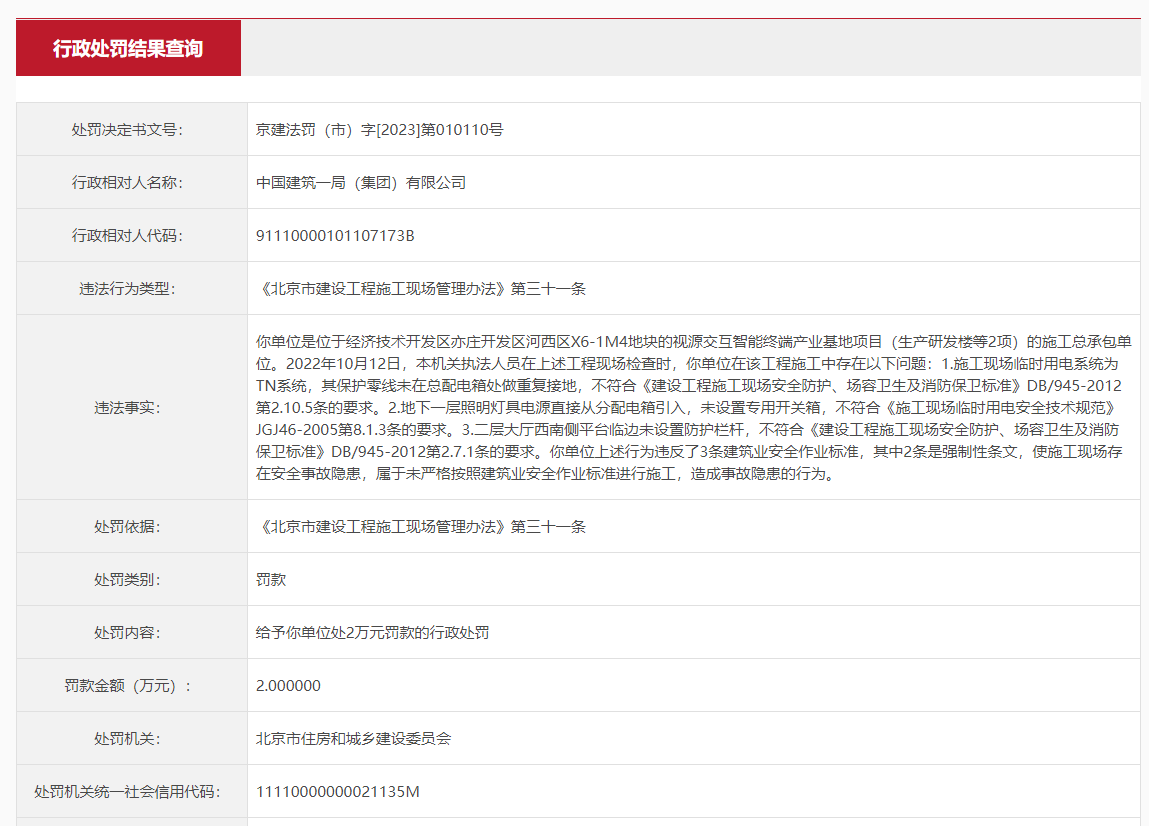This screenshot has height=826, width=1149.
Task: Click the 罚款金额（万元） label
Action: click(128, 685)
